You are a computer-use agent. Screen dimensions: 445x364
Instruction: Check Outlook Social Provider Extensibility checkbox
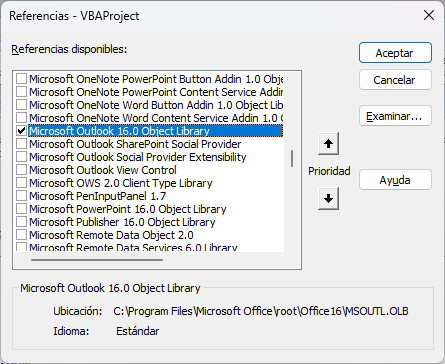tap(22, 157)
